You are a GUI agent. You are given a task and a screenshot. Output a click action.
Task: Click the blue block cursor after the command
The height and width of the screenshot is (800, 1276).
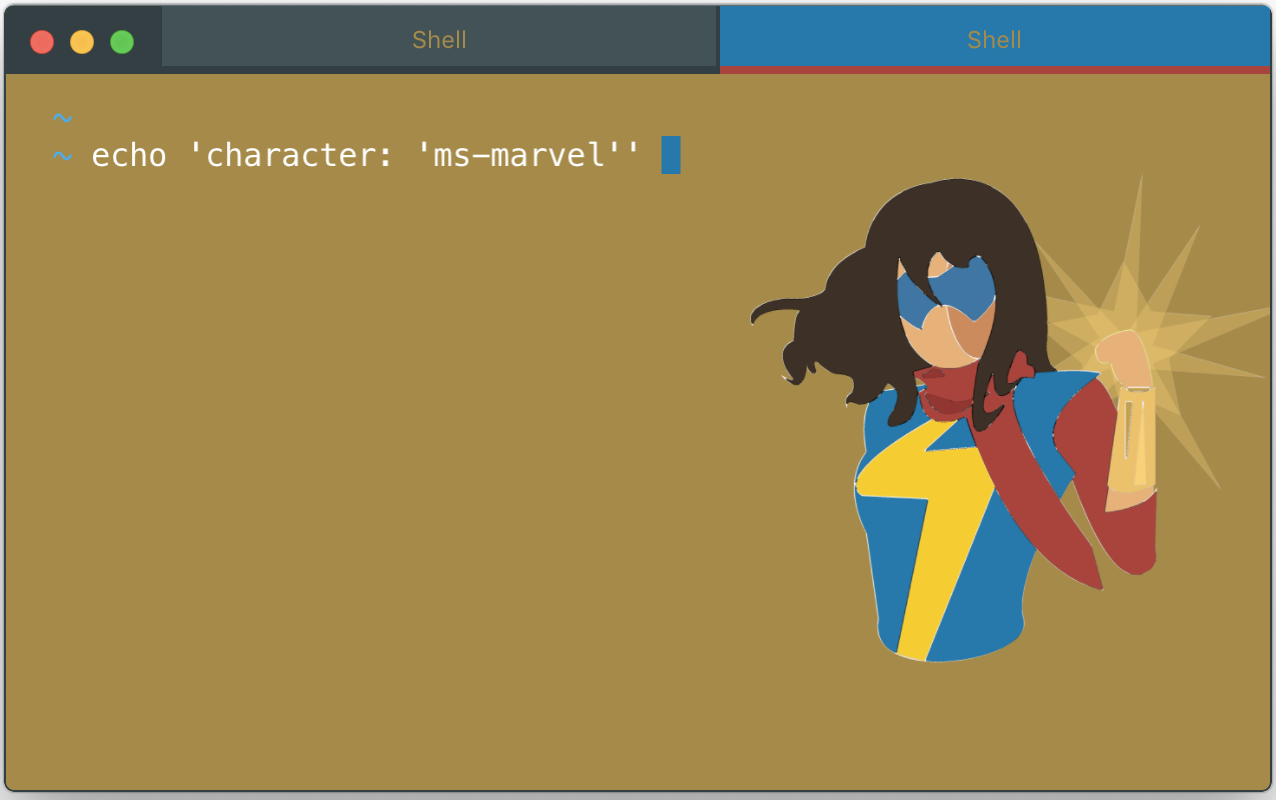tap(671, 155)
